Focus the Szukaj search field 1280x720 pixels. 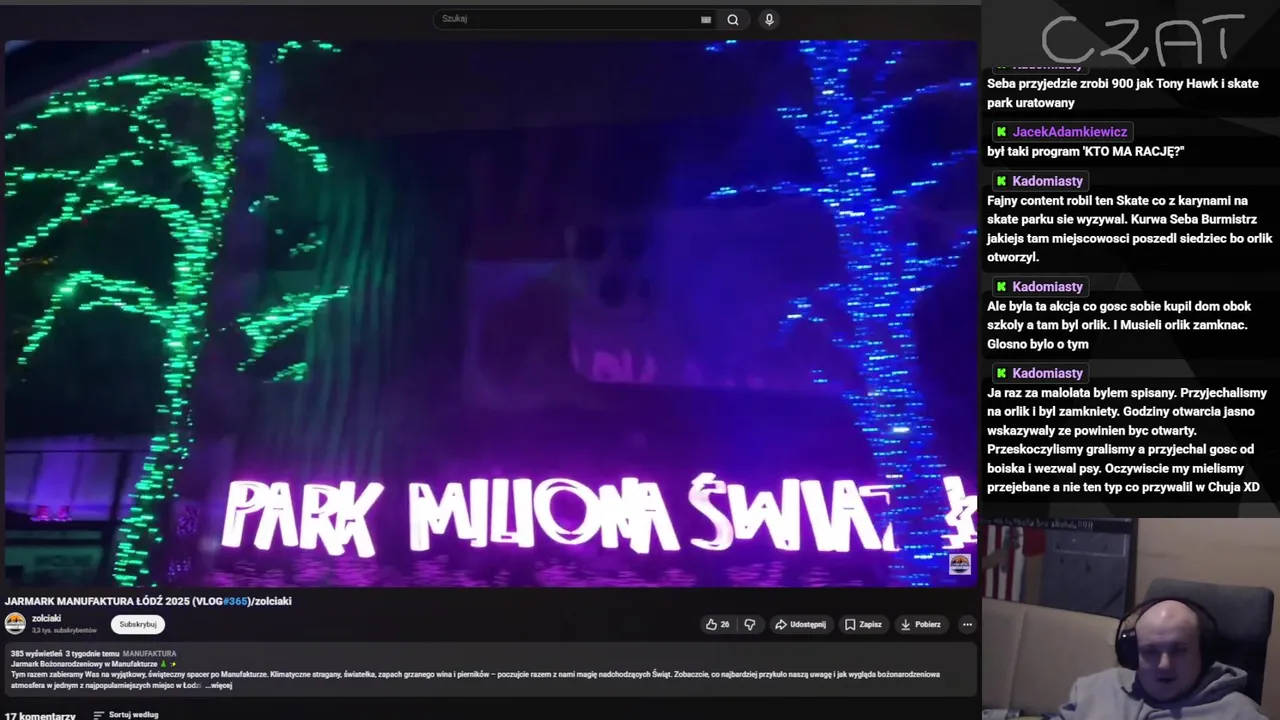pyautogui.click(x=570, y=19)
